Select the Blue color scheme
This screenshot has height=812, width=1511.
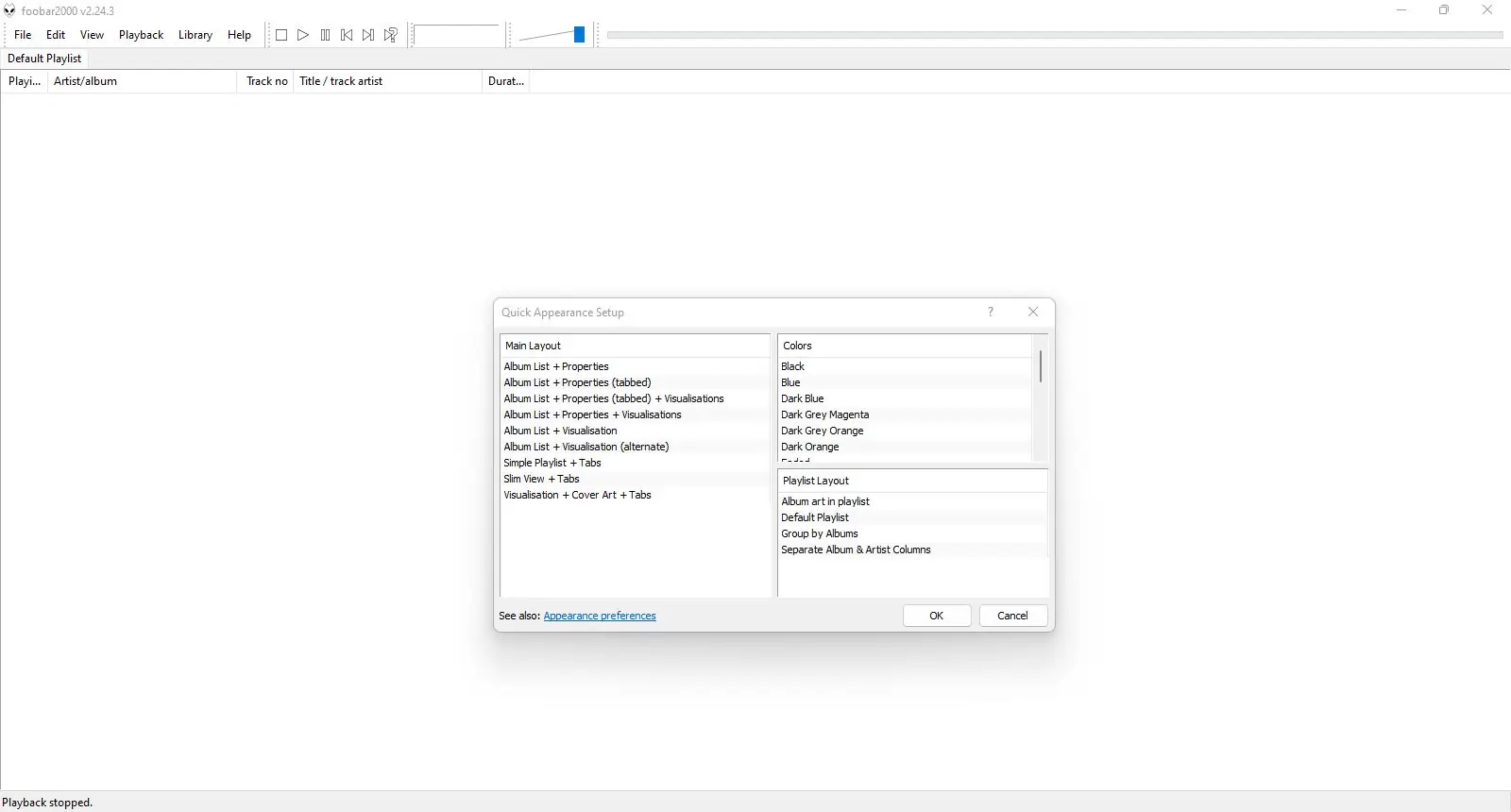[906, 382]
